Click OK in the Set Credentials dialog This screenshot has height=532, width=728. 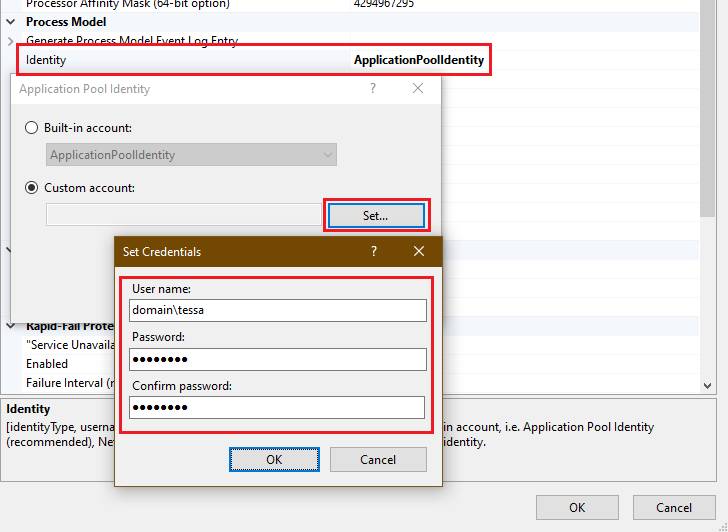pyautogui.click(x=274, y=459)
